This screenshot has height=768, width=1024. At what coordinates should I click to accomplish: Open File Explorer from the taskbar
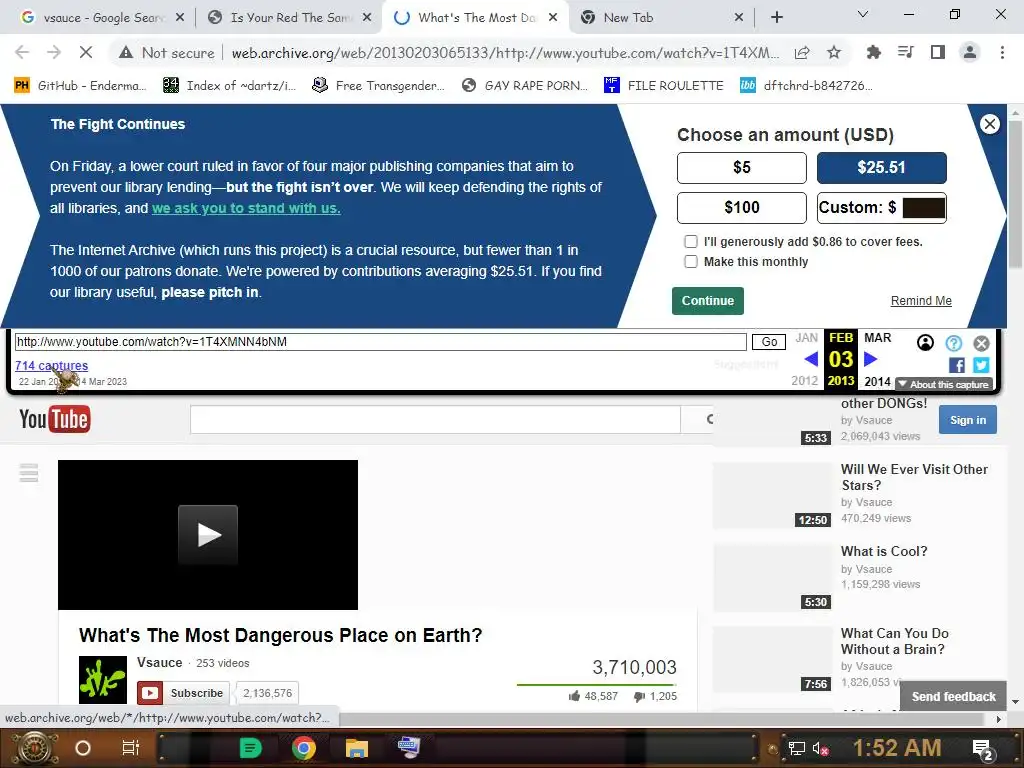[357, 748]
